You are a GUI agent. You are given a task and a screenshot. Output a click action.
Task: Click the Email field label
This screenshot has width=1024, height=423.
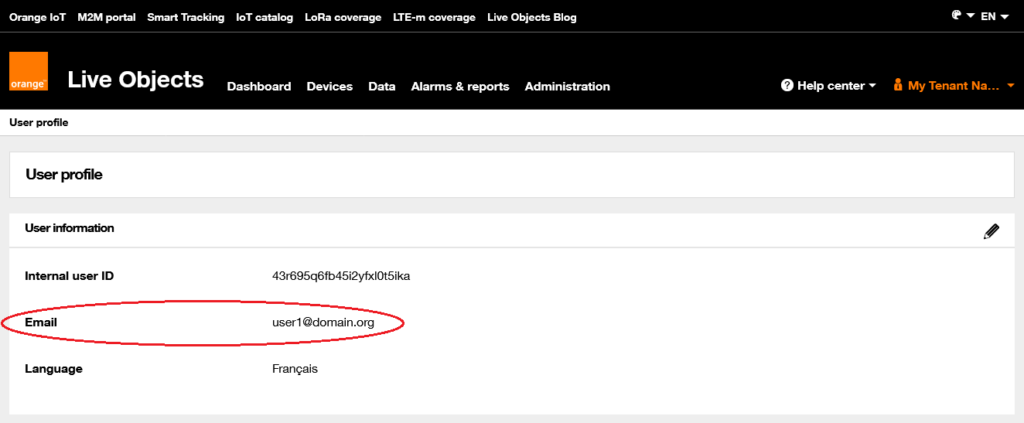[41, 322]
